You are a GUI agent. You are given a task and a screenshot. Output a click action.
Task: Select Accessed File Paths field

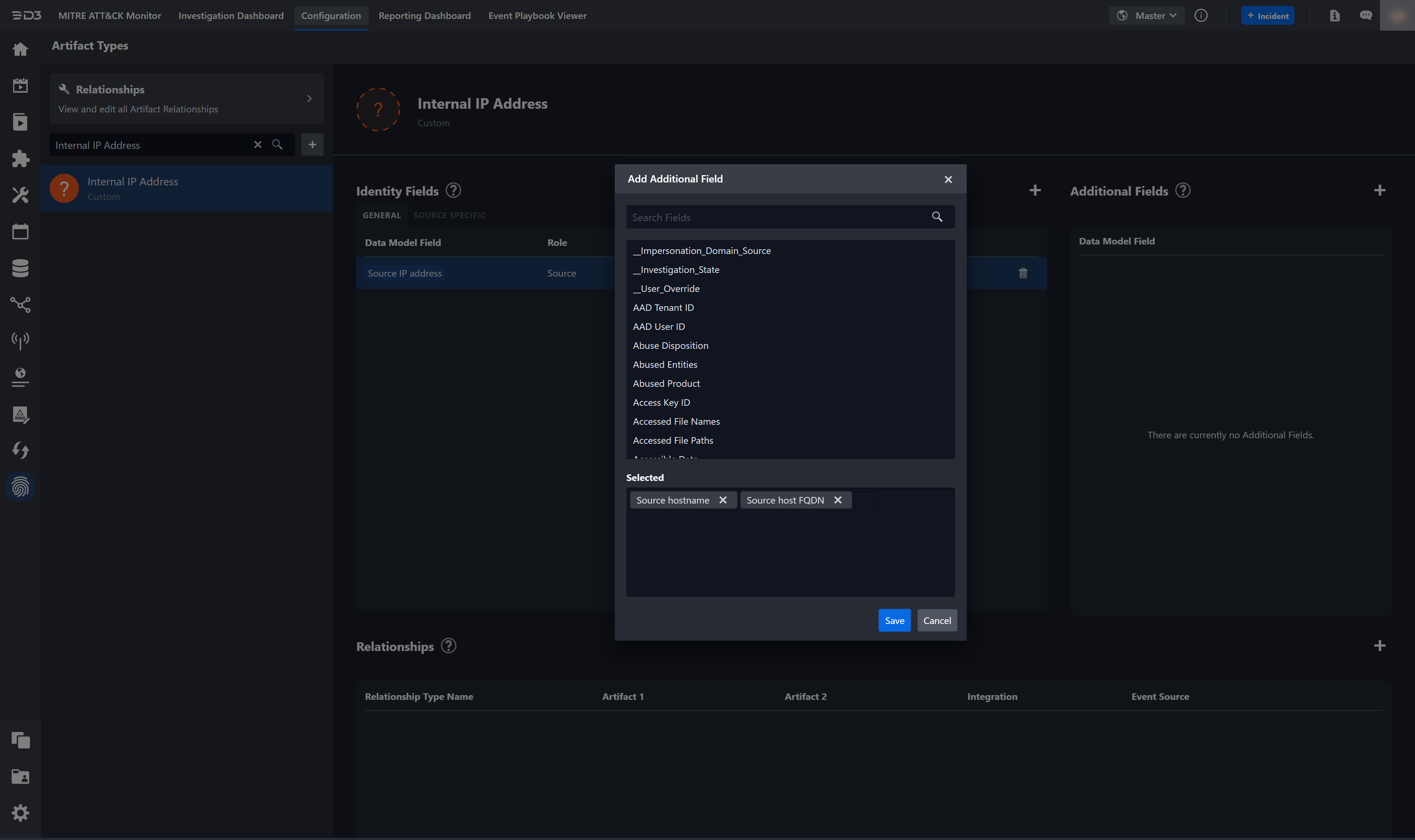click(790, 440)
